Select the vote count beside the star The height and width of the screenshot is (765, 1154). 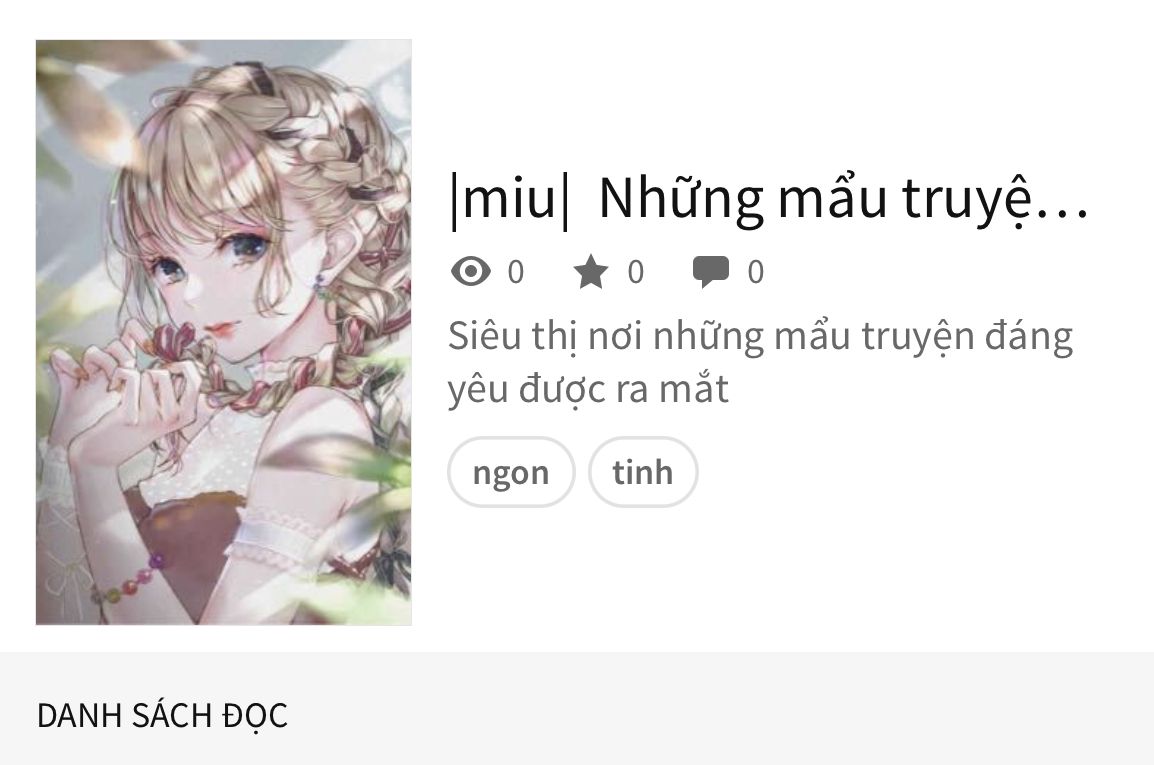[636, 272]
